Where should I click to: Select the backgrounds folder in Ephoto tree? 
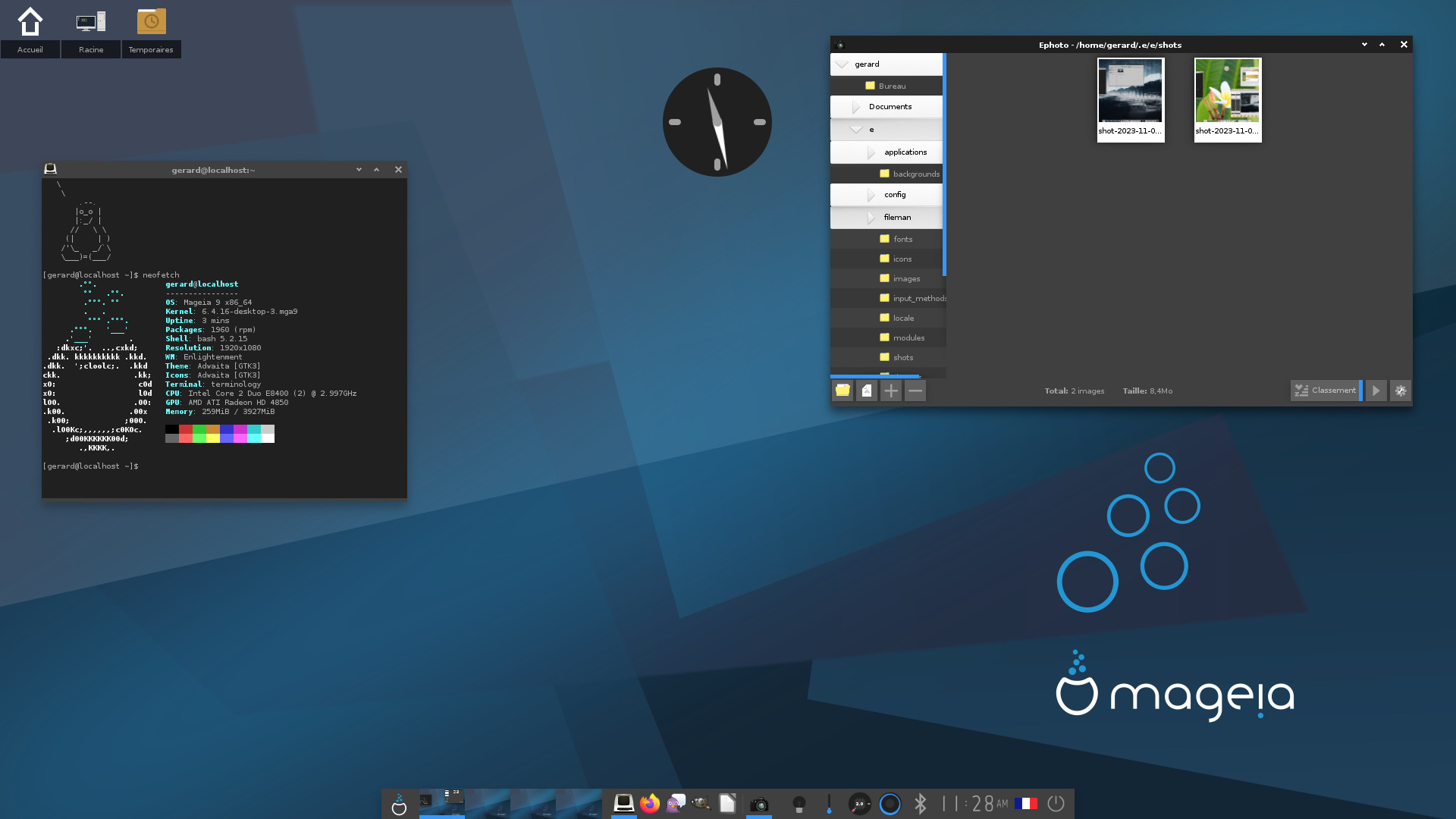click(886, 174)
